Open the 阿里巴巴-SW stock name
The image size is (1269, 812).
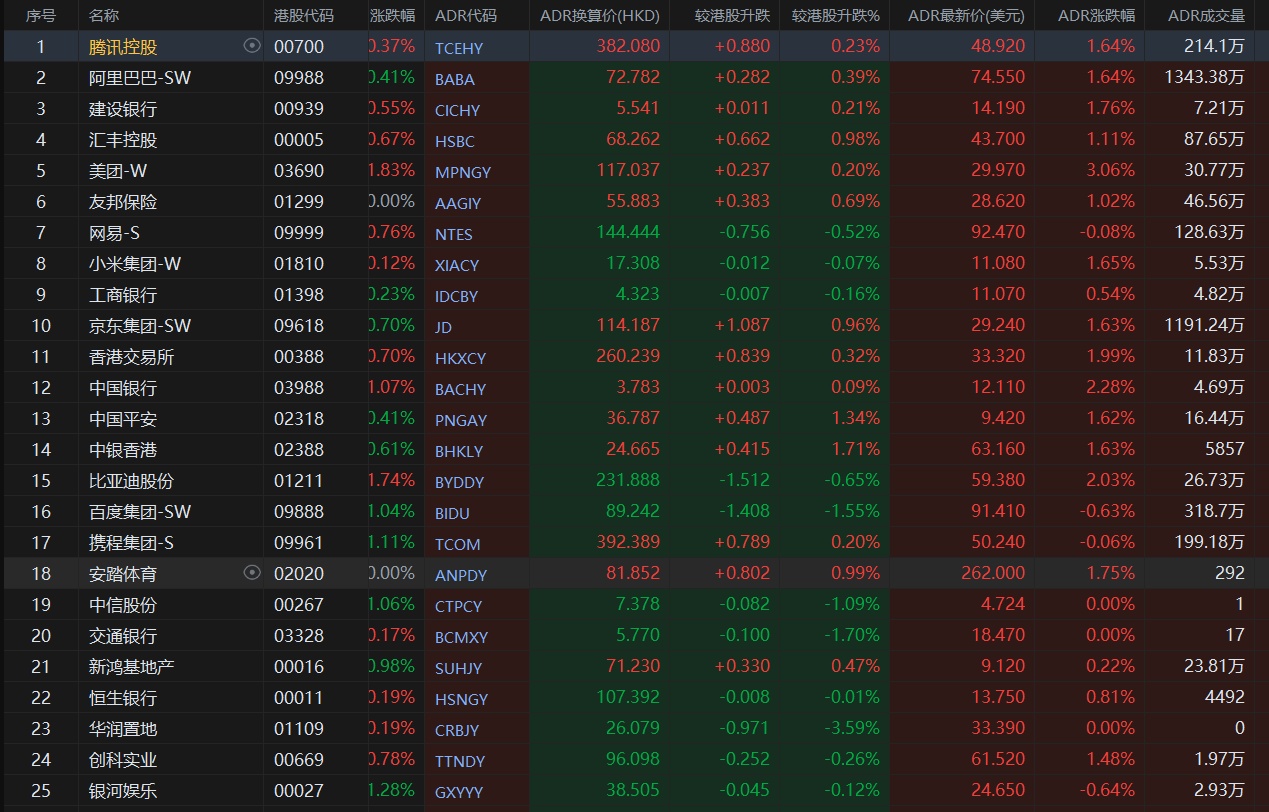pos(140,77)
